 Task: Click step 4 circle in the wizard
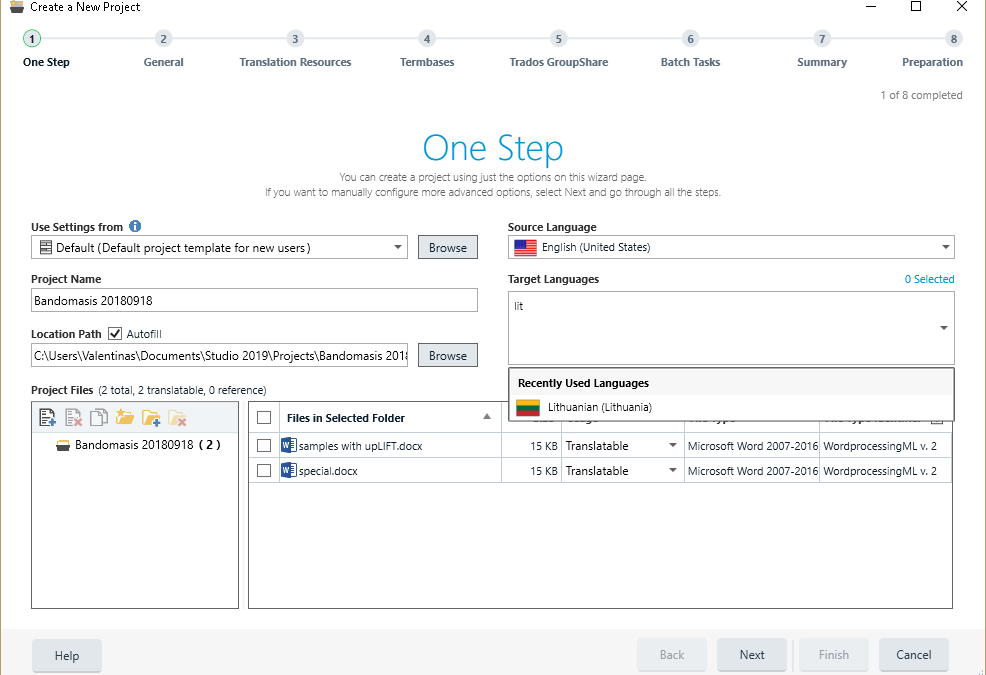(427, 39)
